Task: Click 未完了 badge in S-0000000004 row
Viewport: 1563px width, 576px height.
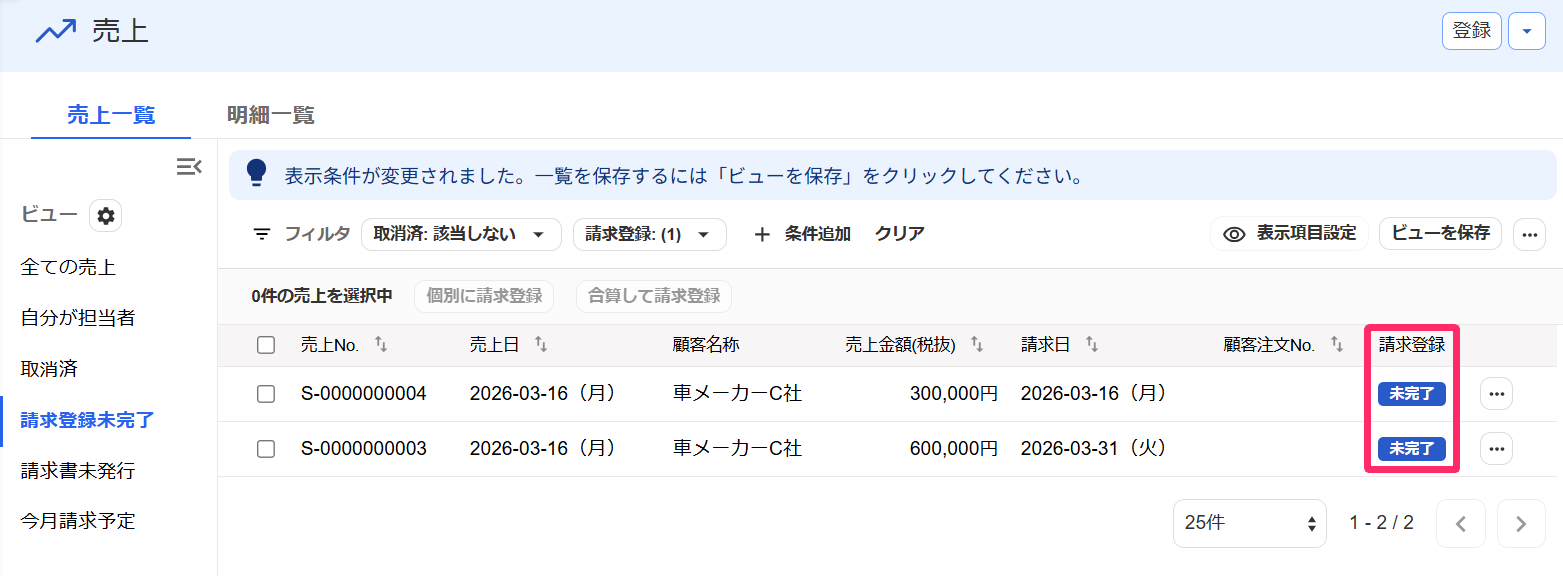Action: (1412, 394)
